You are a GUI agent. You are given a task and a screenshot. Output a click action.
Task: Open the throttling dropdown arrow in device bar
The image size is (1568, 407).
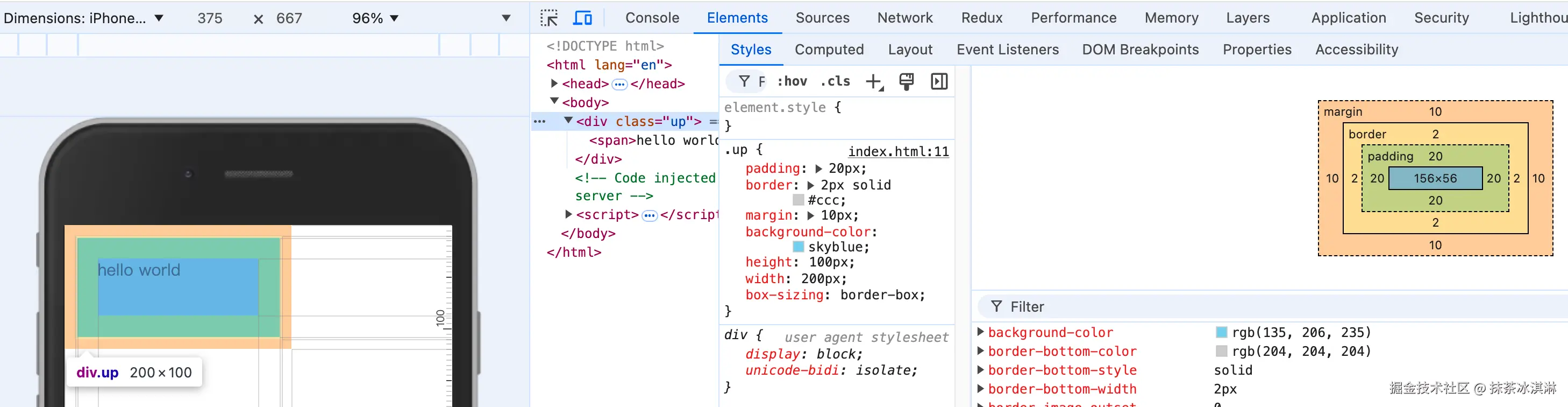506,18
